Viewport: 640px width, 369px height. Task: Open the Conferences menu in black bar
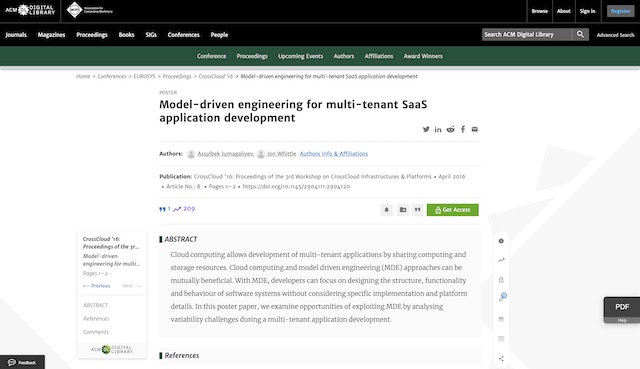click(x=184, y=35)
